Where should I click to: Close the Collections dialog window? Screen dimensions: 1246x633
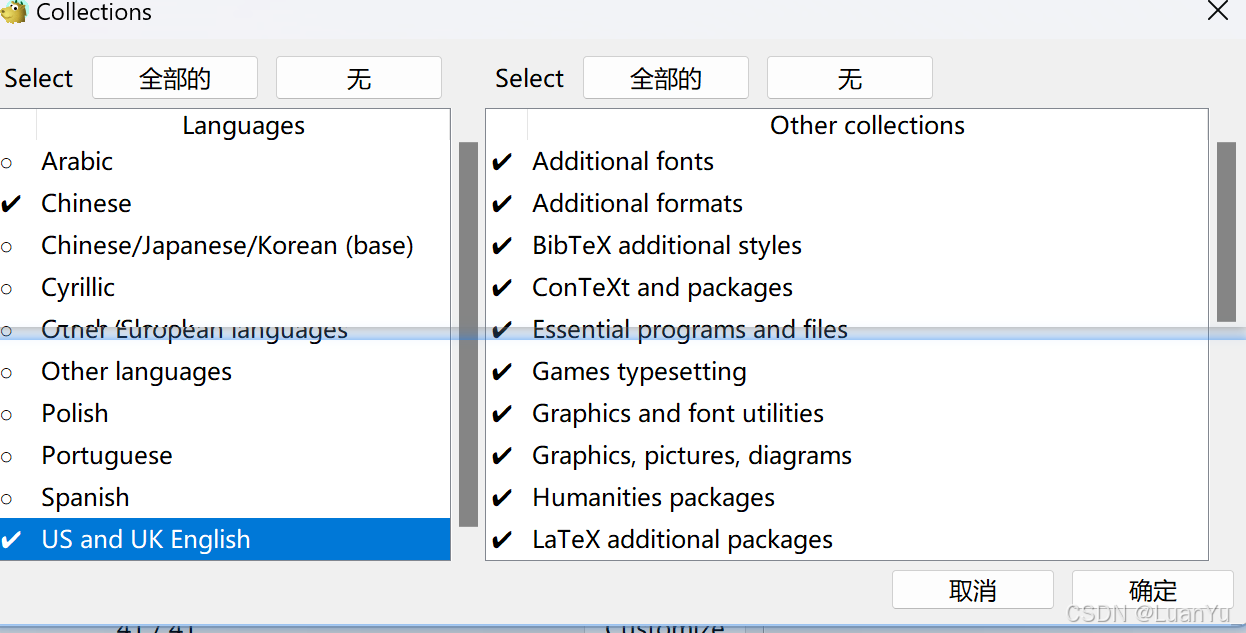tap(1217, 11)
